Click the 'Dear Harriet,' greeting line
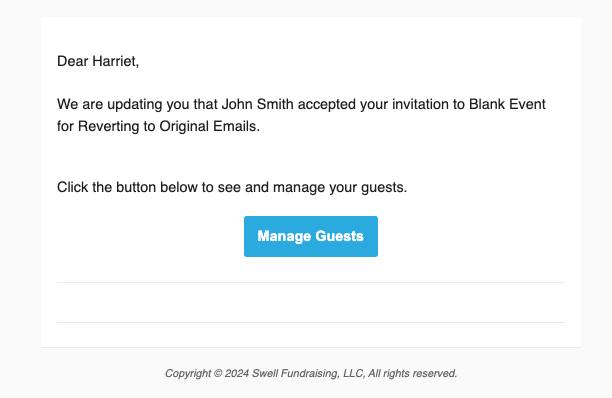This screenshot has height=398, width=612. click(98, 61)
